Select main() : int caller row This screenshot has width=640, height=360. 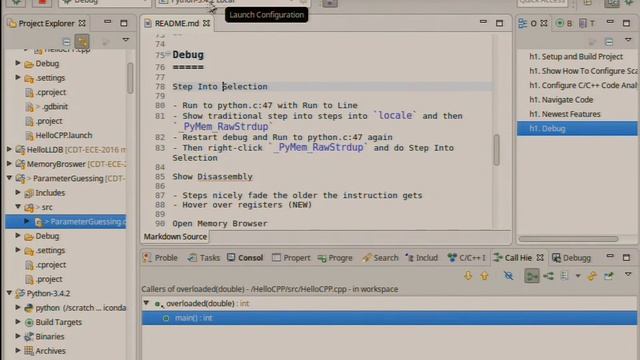[x=389, y=318]
